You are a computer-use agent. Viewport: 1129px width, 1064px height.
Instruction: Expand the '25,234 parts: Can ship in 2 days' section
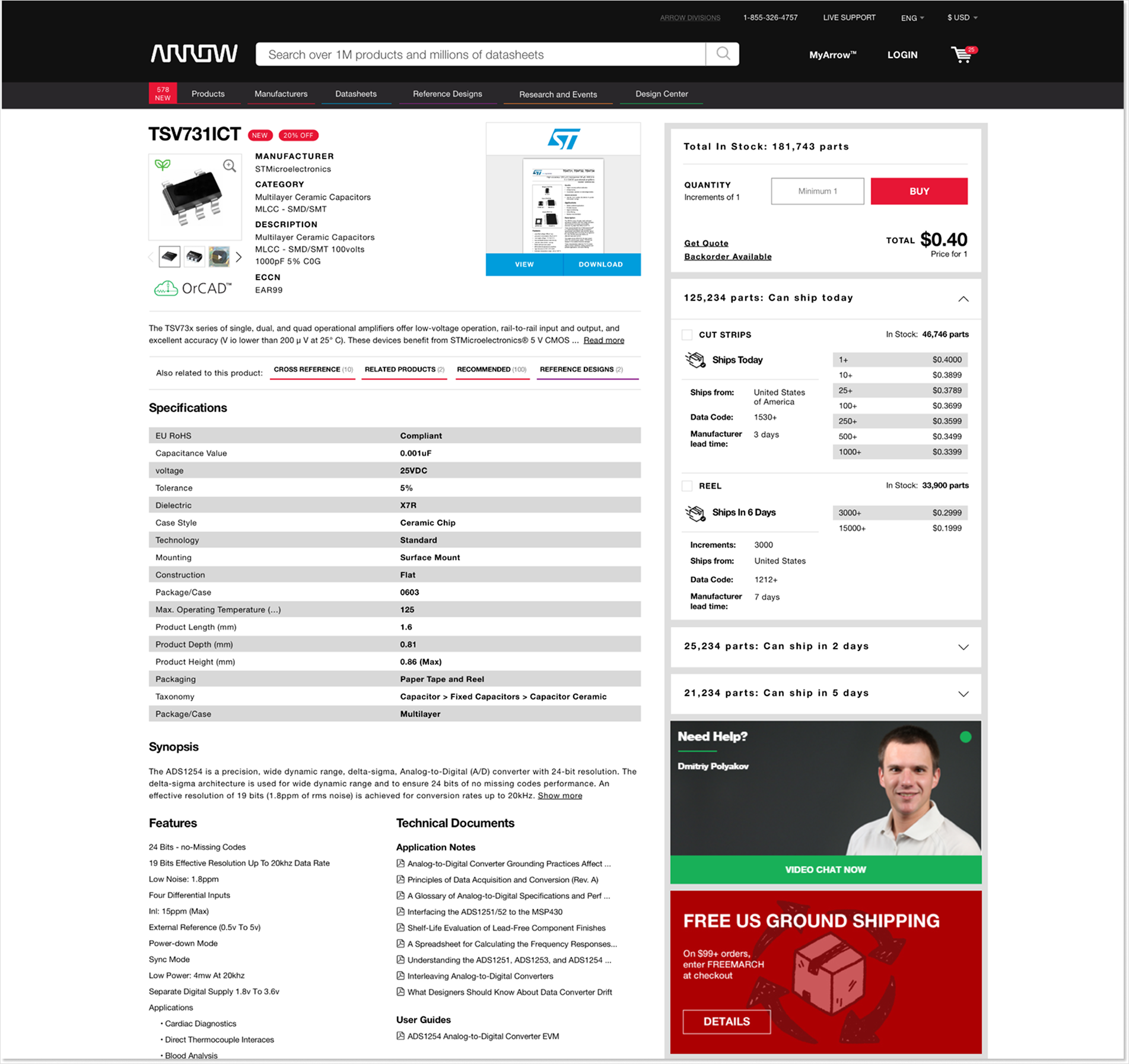point(963,647)
